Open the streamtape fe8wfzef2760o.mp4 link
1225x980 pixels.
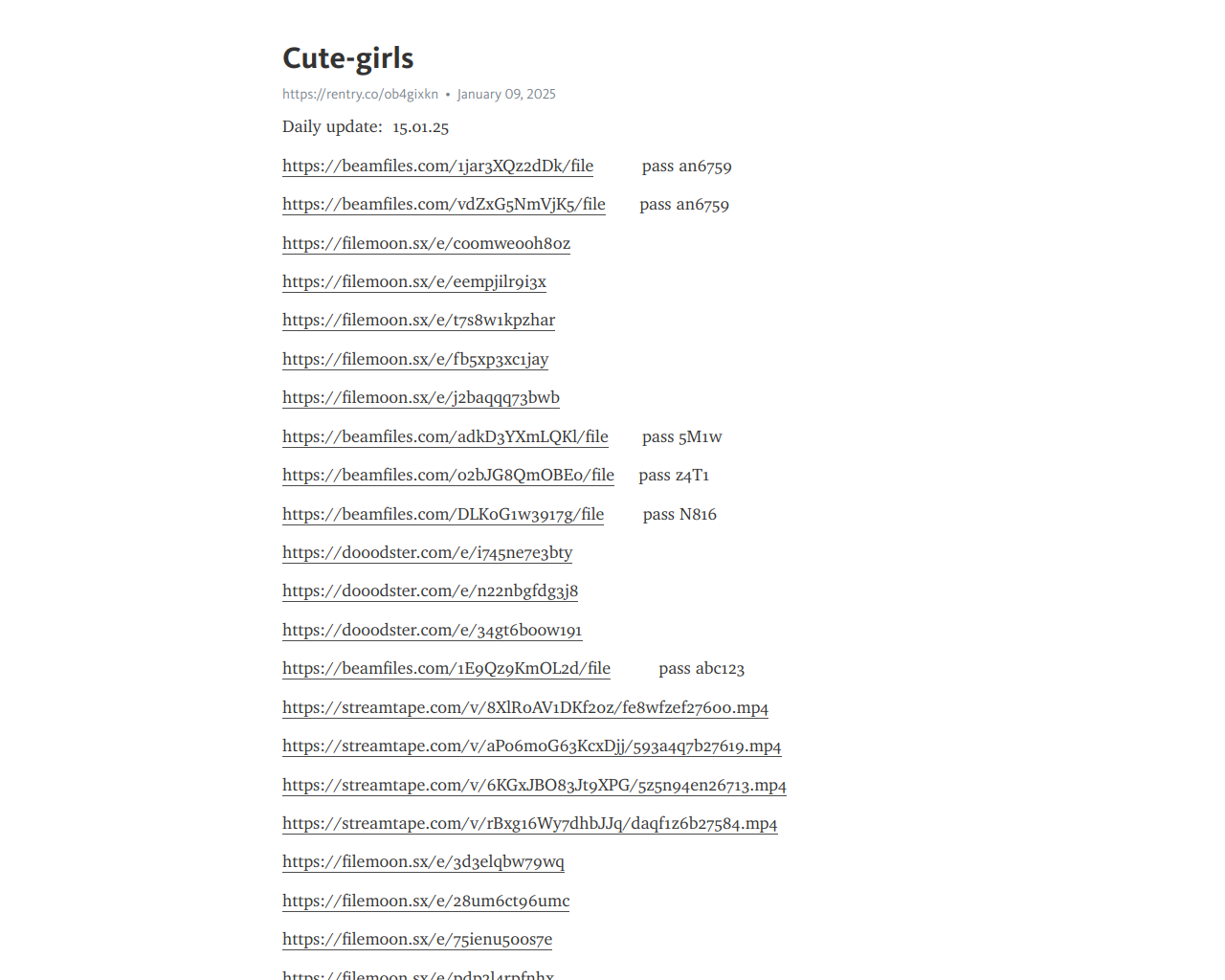coord(525,708)
